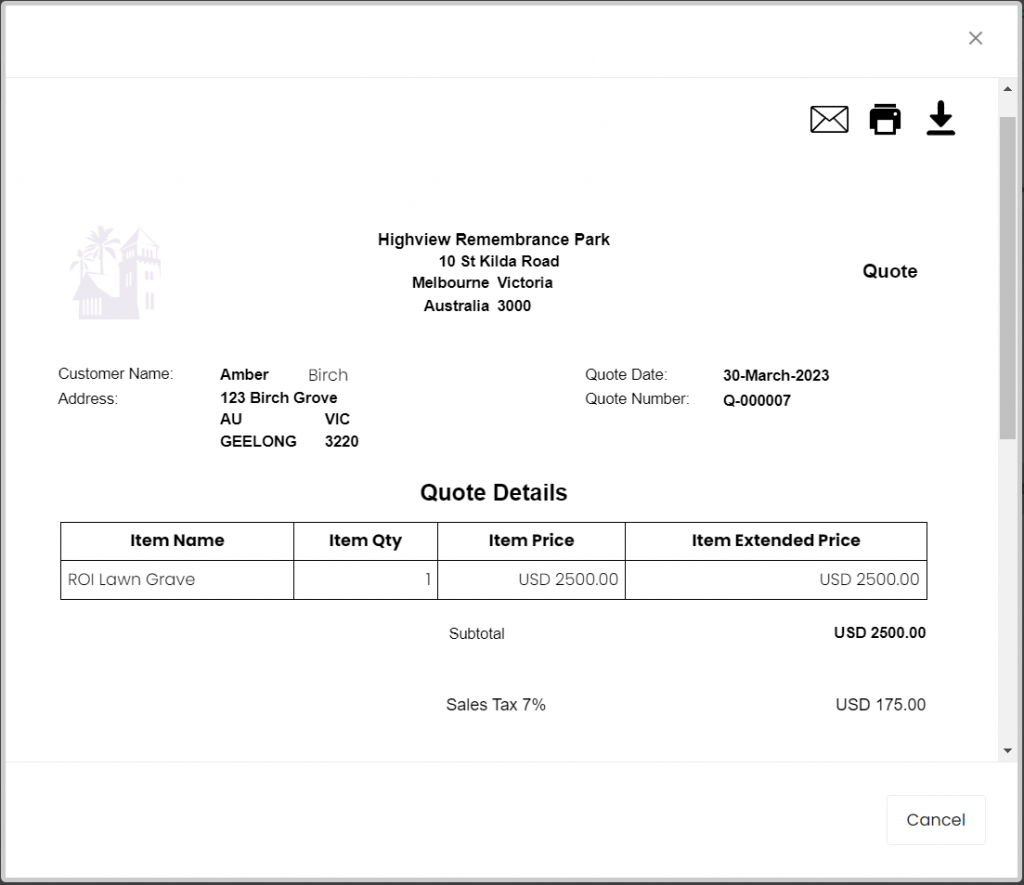The width and height of the screenshot is (1024, 885).
Task: Click the ROI Lawn Grave item cell
Action: pyautogui.click(x=177, y=579)
